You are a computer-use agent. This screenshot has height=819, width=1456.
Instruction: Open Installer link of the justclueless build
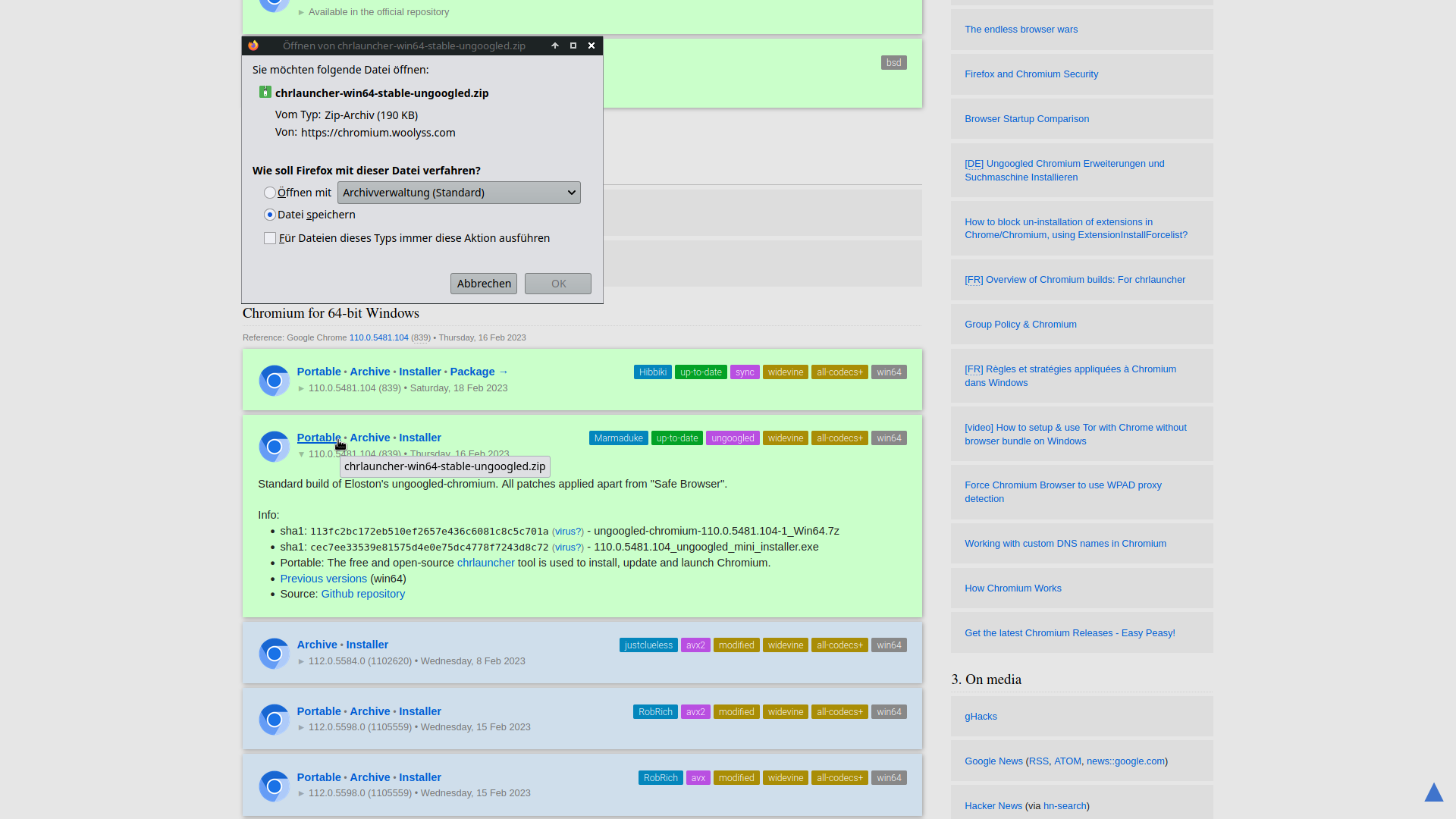[367, 645]
